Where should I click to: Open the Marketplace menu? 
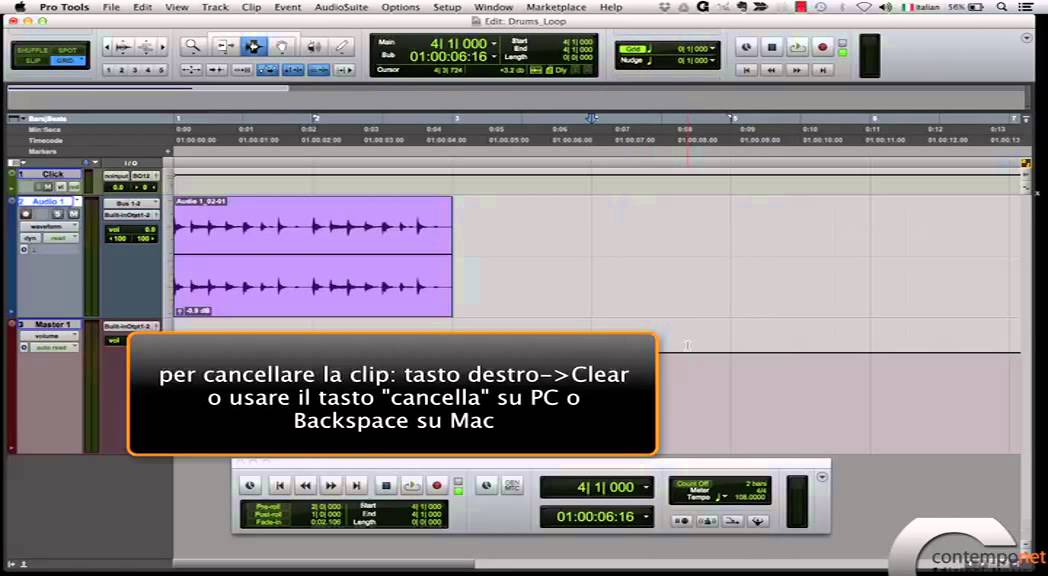coord(556,7)
